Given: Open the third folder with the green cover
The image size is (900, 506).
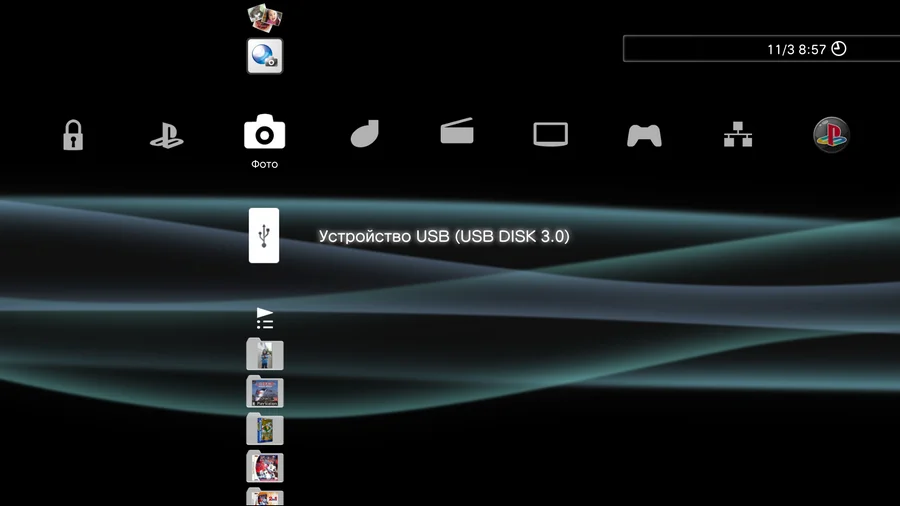Looking at the screenshot, I should (265, 429).
